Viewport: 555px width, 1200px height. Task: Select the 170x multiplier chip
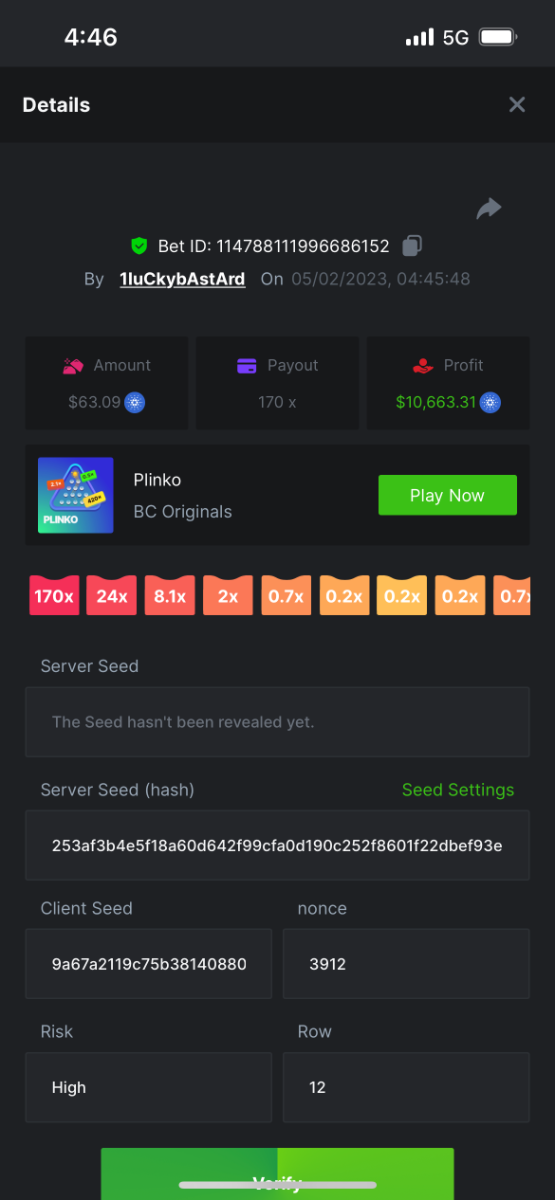(54, 596)
